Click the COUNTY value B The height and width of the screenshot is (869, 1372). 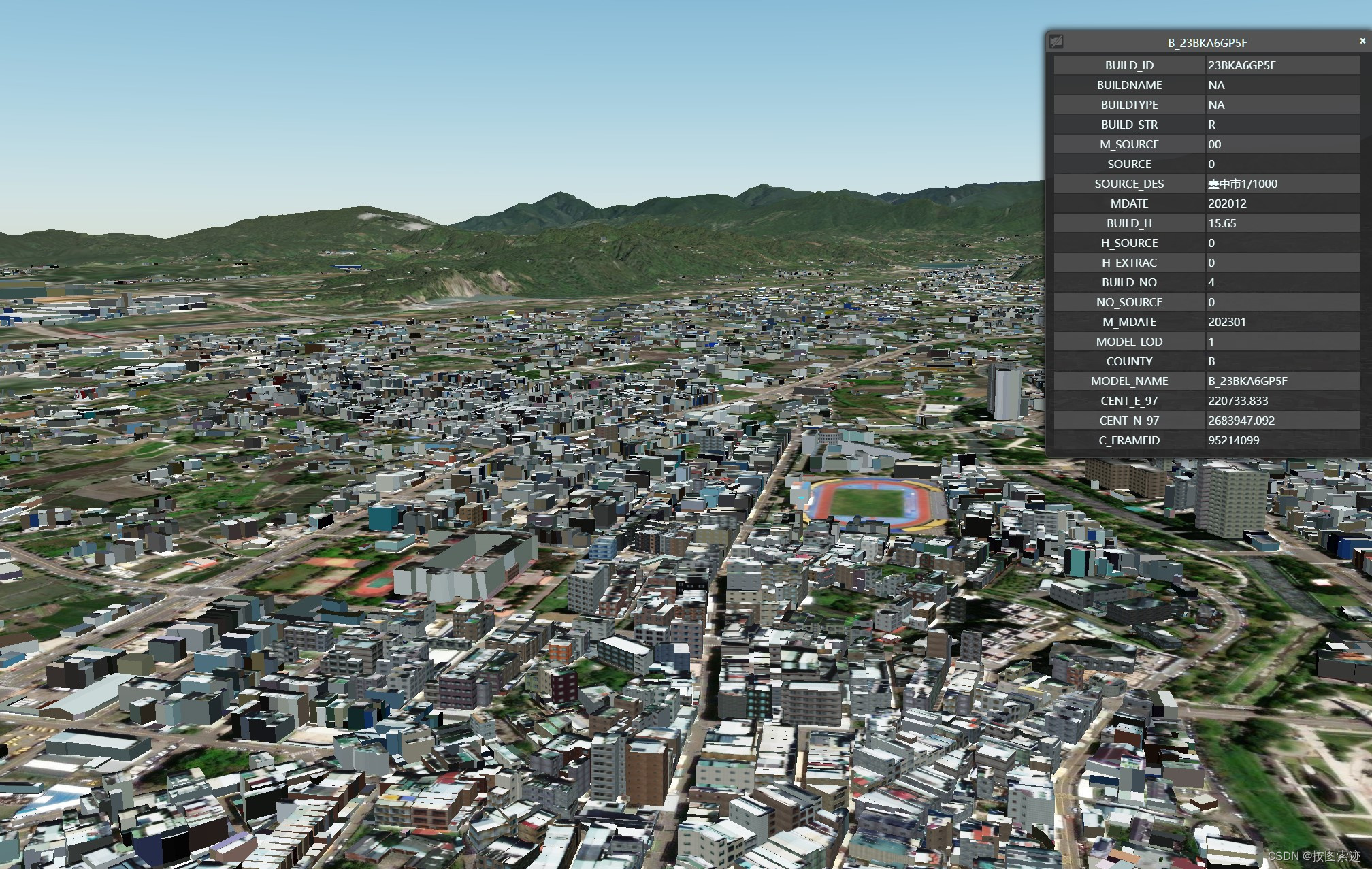tap(1211, 361)
